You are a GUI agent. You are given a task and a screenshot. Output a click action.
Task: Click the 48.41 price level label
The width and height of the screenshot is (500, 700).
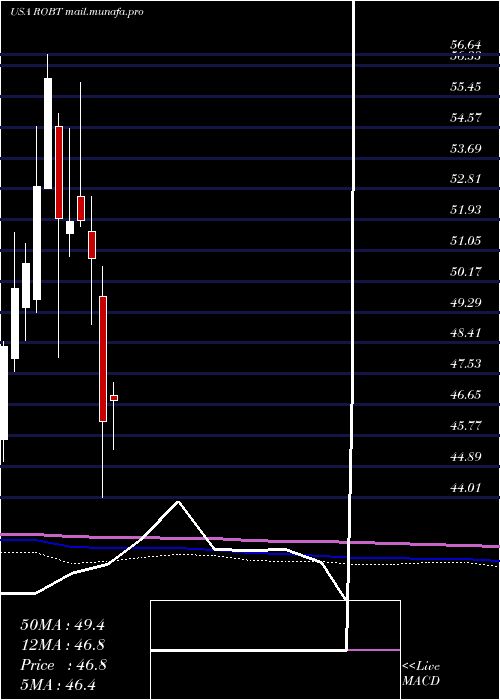466,333
